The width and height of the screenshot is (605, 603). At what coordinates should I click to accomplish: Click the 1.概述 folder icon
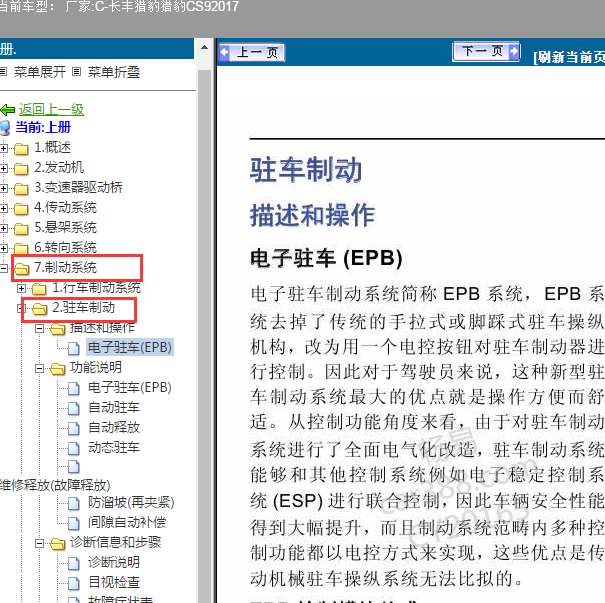(21, 149)
